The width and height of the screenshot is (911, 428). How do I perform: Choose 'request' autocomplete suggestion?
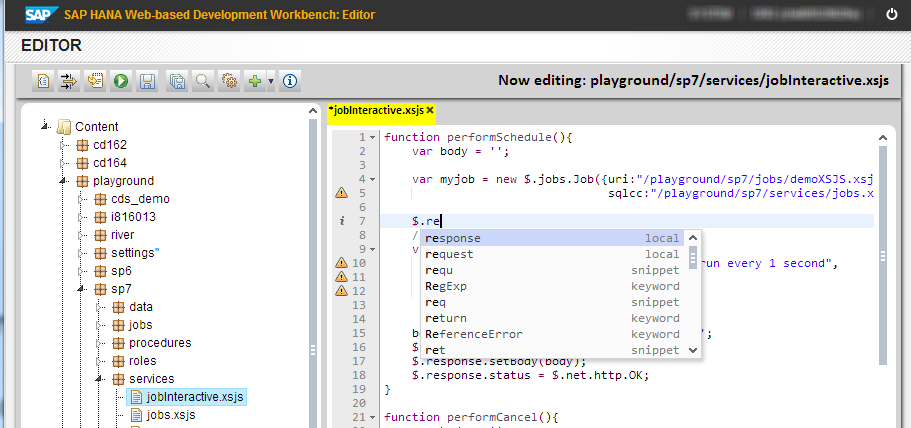553,254
